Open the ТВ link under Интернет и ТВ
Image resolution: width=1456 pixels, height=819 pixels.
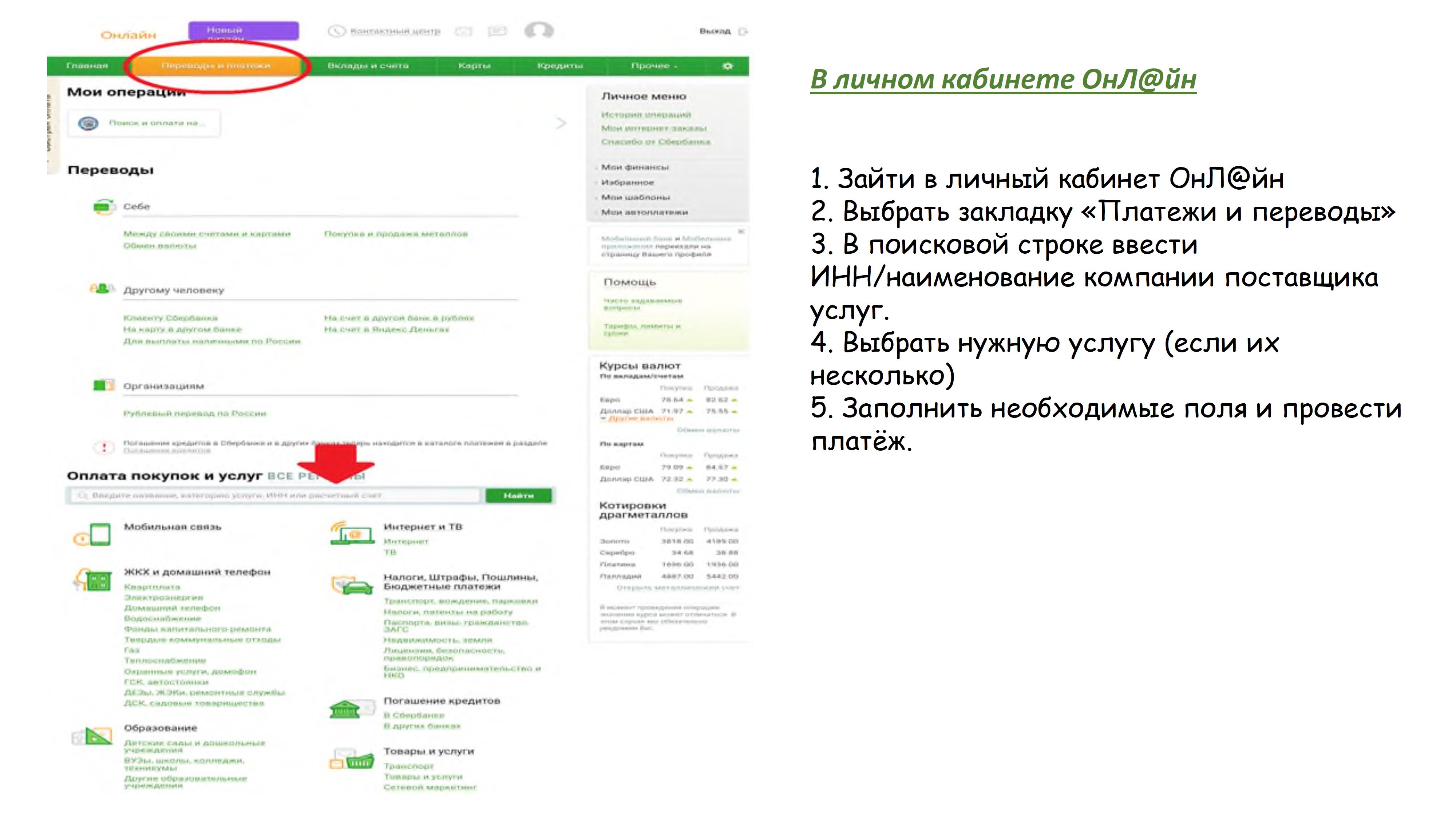[x=390, y=552]
